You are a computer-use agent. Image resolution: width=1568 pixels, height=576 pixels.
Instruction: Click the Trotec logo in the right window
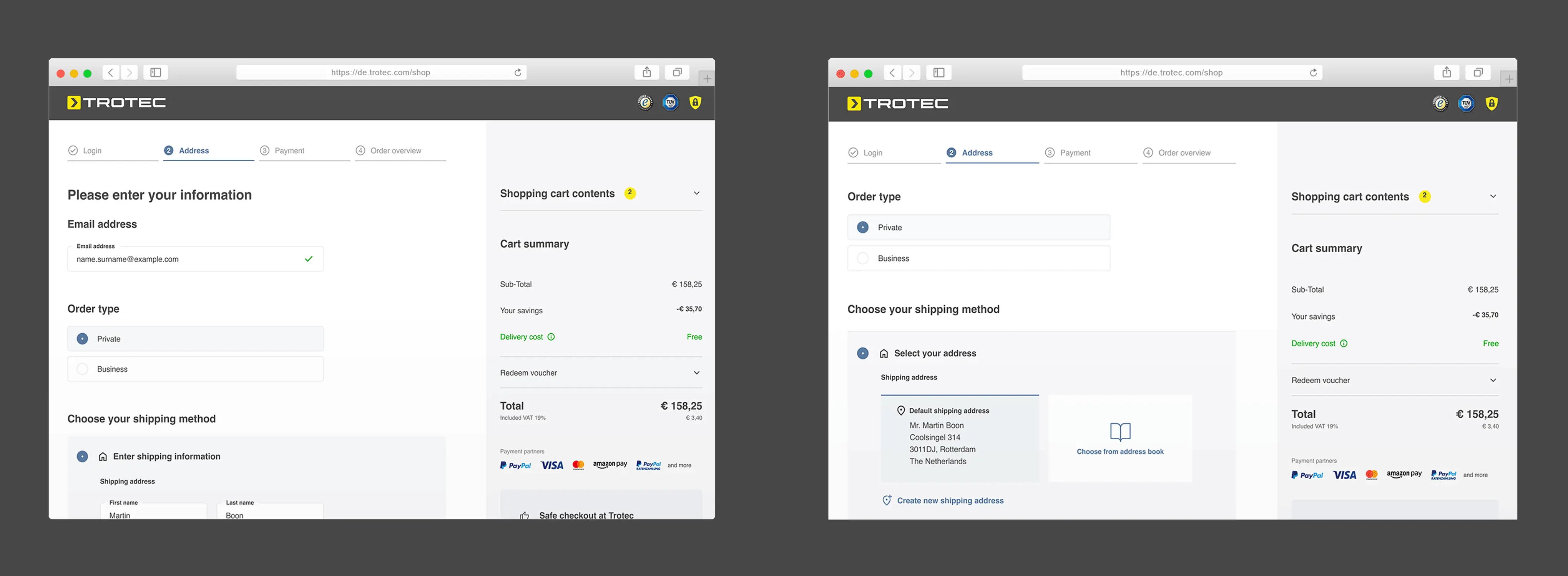coord(898,104)
